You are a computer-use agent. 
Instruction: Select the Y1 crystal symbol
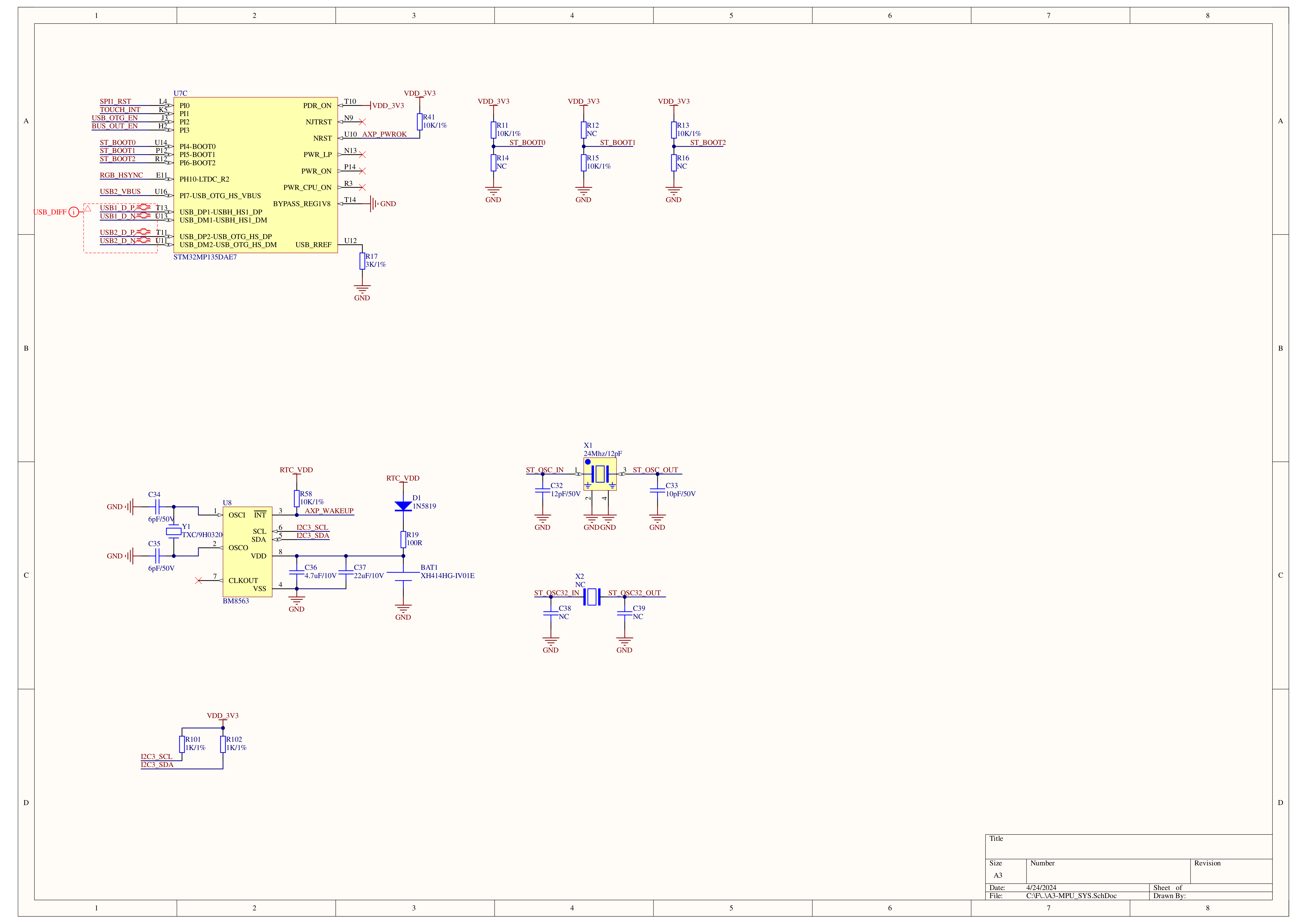click(x=174, y=532)
